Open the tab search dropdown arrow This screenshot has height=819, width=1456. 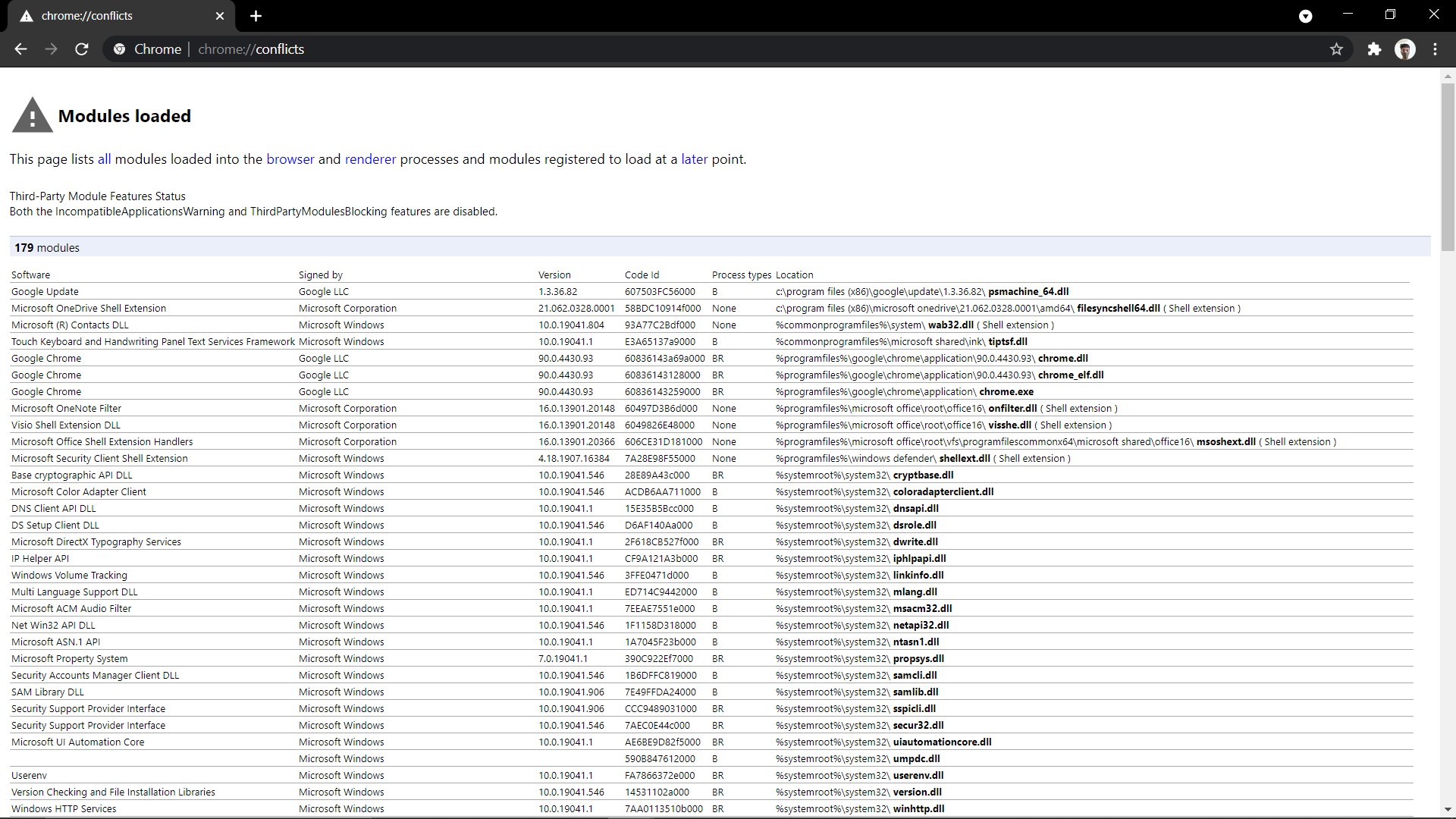coord(1305,16)
